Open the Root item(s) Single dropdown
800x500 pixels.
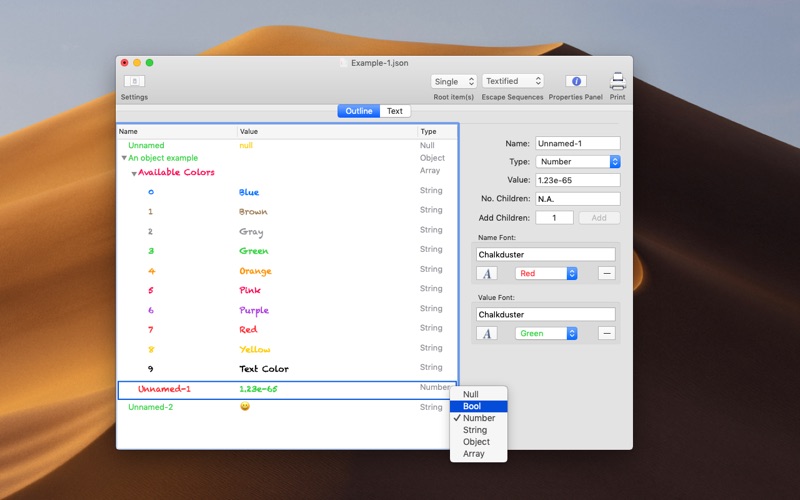[x=454, y=81]
